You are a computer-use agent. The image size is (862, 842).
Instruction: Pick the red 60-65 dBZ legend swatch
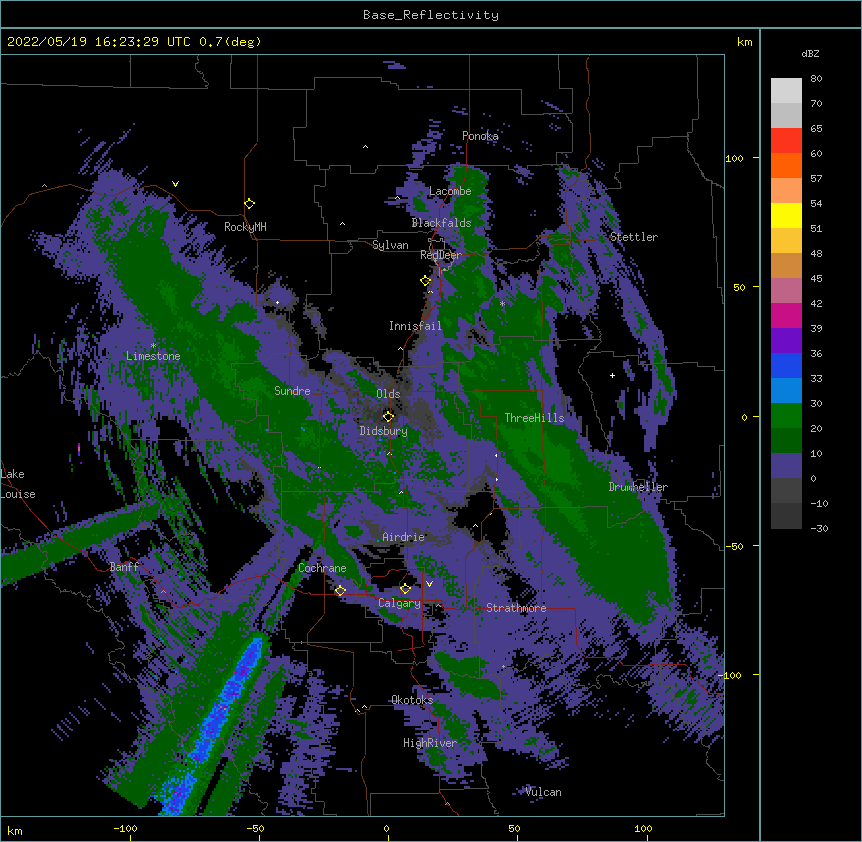786,141
